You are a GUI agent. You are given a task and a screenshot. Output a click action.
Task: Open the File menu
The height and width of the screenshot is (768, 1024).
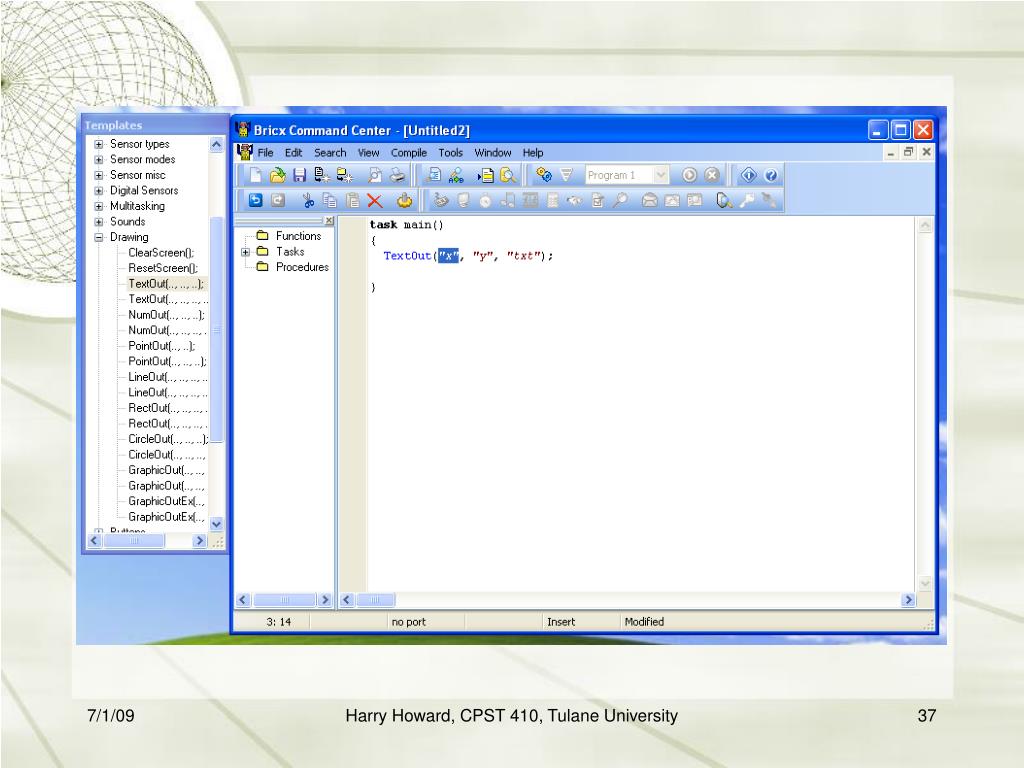click(265, 153)
